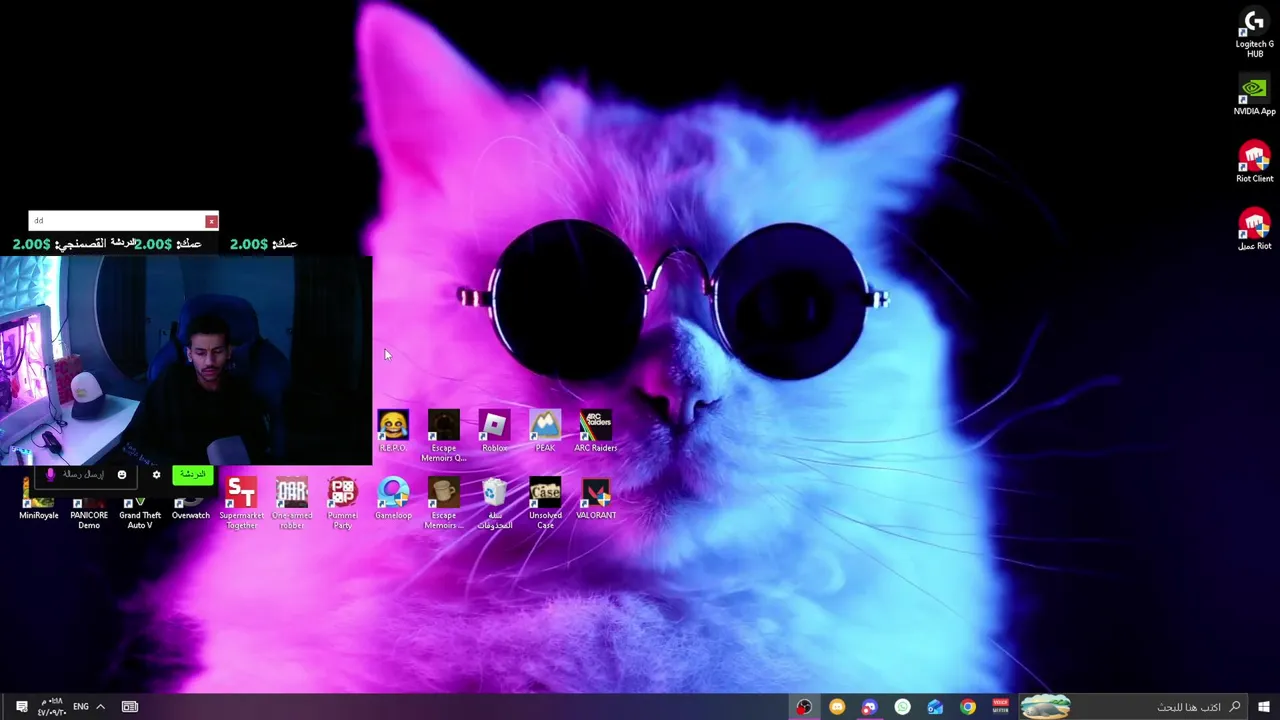Screen dimensions: 1280x720
Task: Select the Pummel Party shortcut
Action: click(342, 503)
